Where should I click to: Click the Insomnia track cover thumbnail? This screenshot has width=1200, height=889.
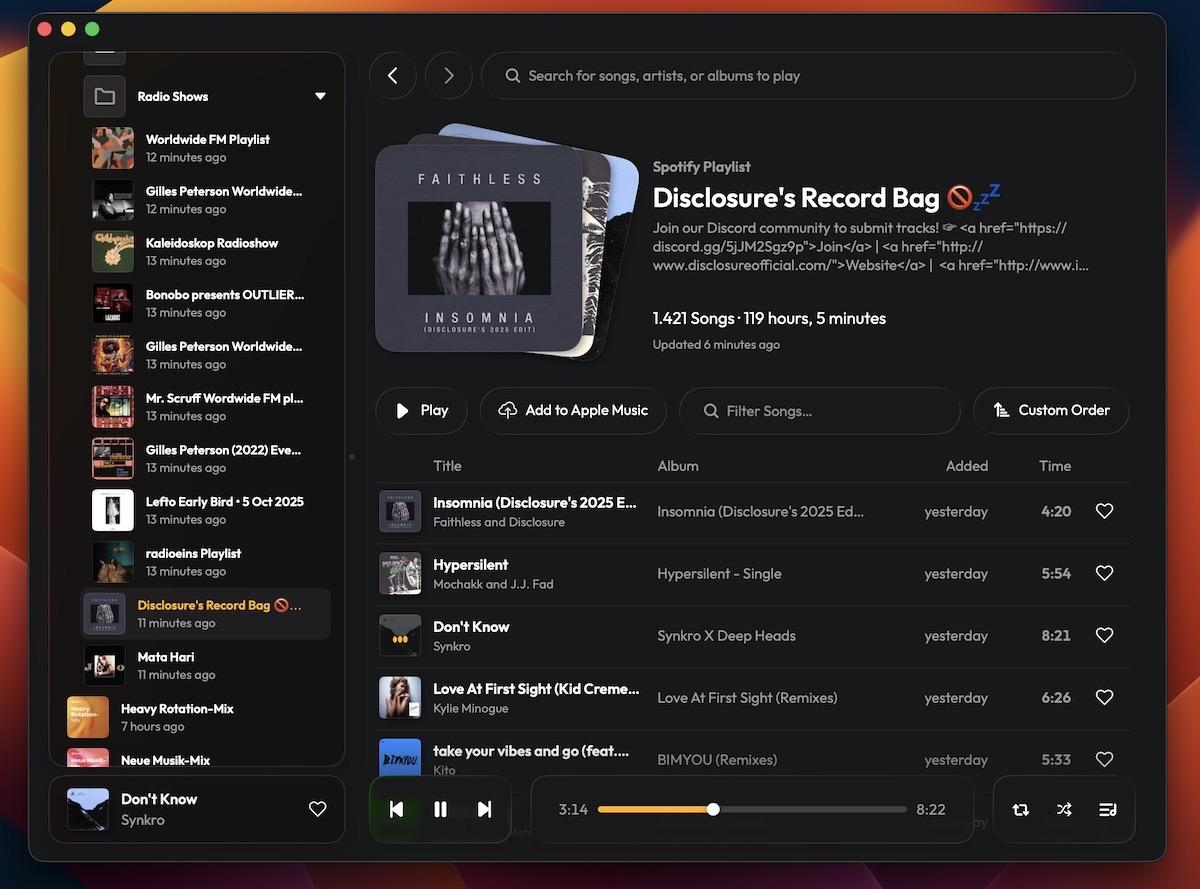tap(400, 511)
